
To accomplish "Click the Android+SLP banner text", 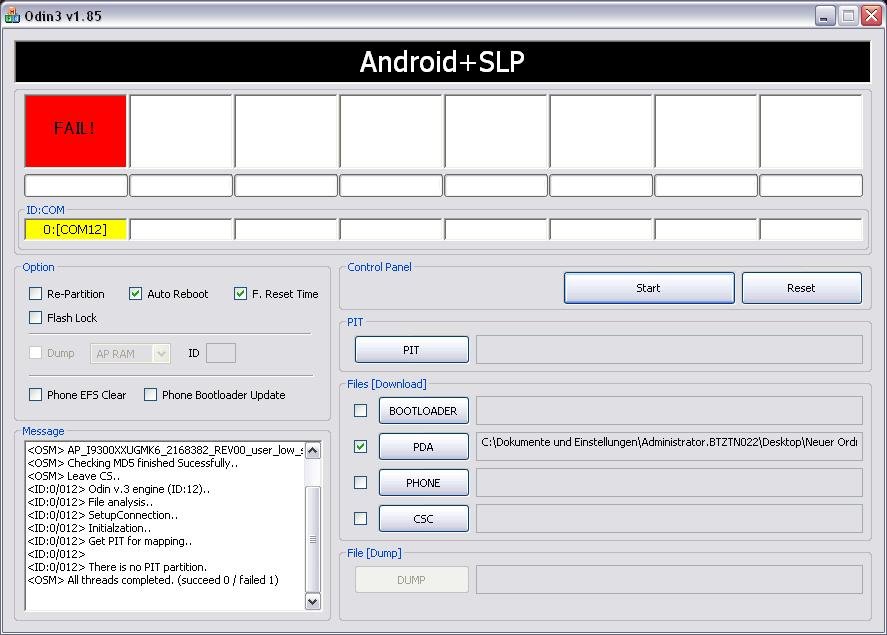I will 442,62.
